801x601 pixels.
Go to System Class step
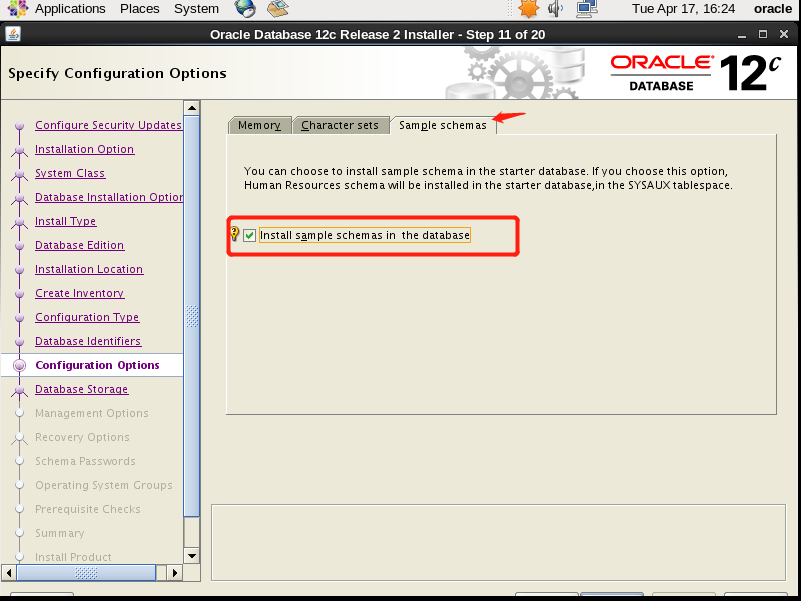tap(70, 173)
